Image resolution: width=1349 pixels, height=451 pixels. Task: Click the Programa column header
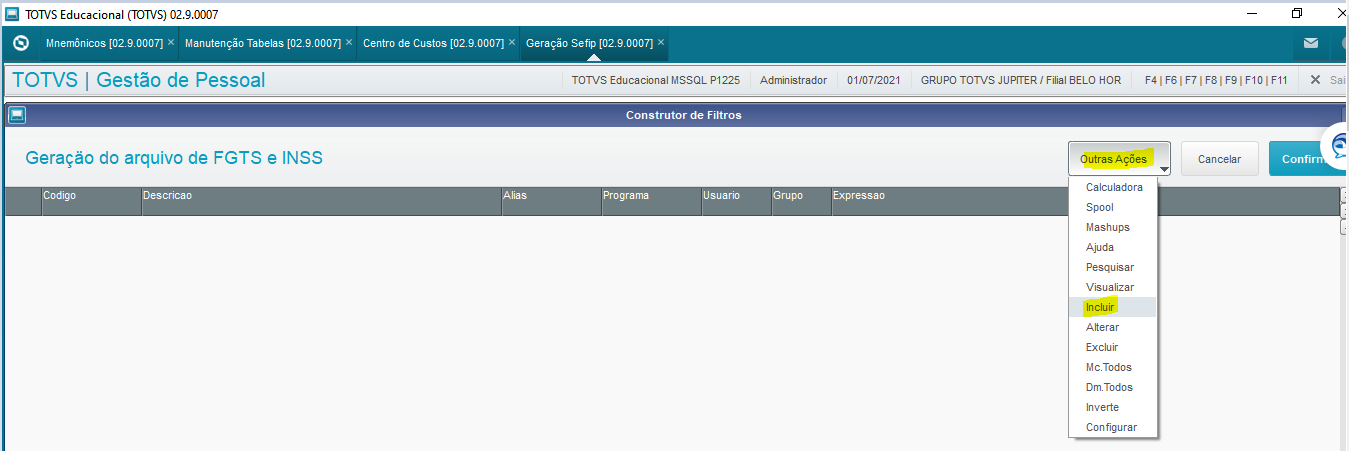(x=651, y=201)
